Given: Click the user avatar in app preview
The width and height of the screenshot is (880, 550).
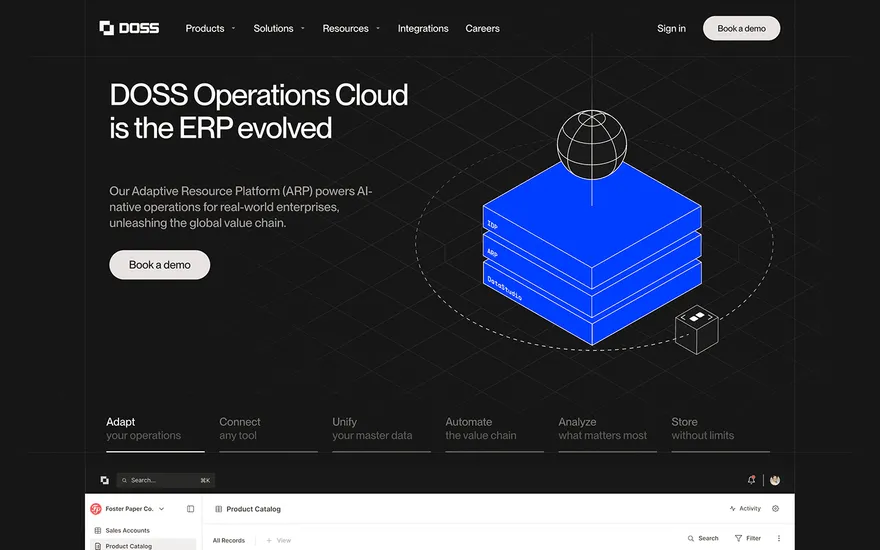Looking at the screenshot, I should (x=775, y=480).
